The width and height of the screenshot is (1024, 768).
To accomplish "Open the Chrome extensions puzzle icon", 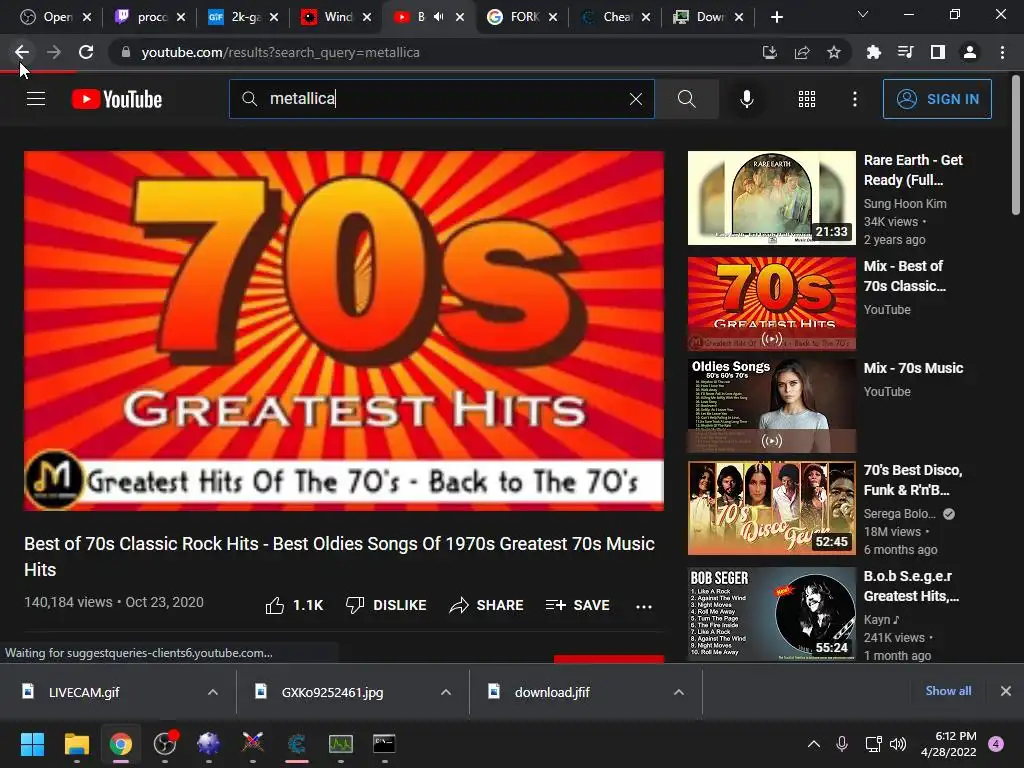I will tap(873, 52).
